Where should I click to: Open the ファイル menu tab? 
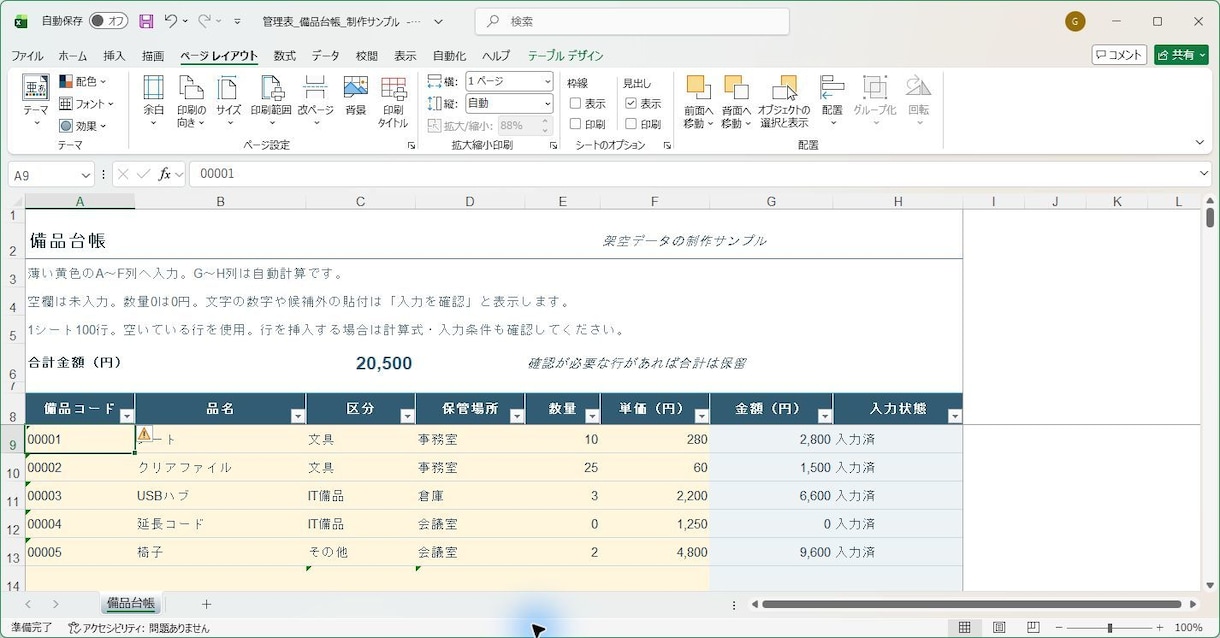[27, 56]
